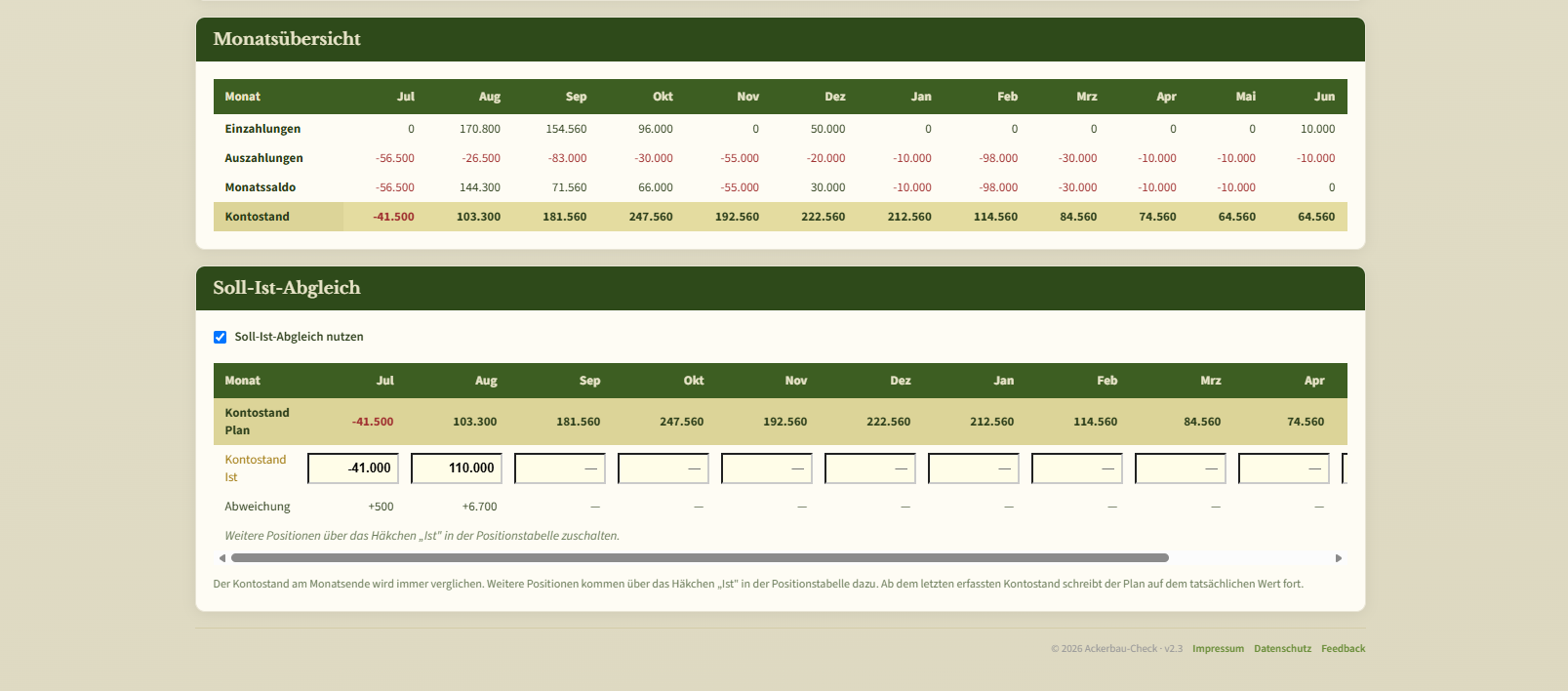
Task: Click the Soll-Ist-Abgleich section heading
Action: [287, 288]
